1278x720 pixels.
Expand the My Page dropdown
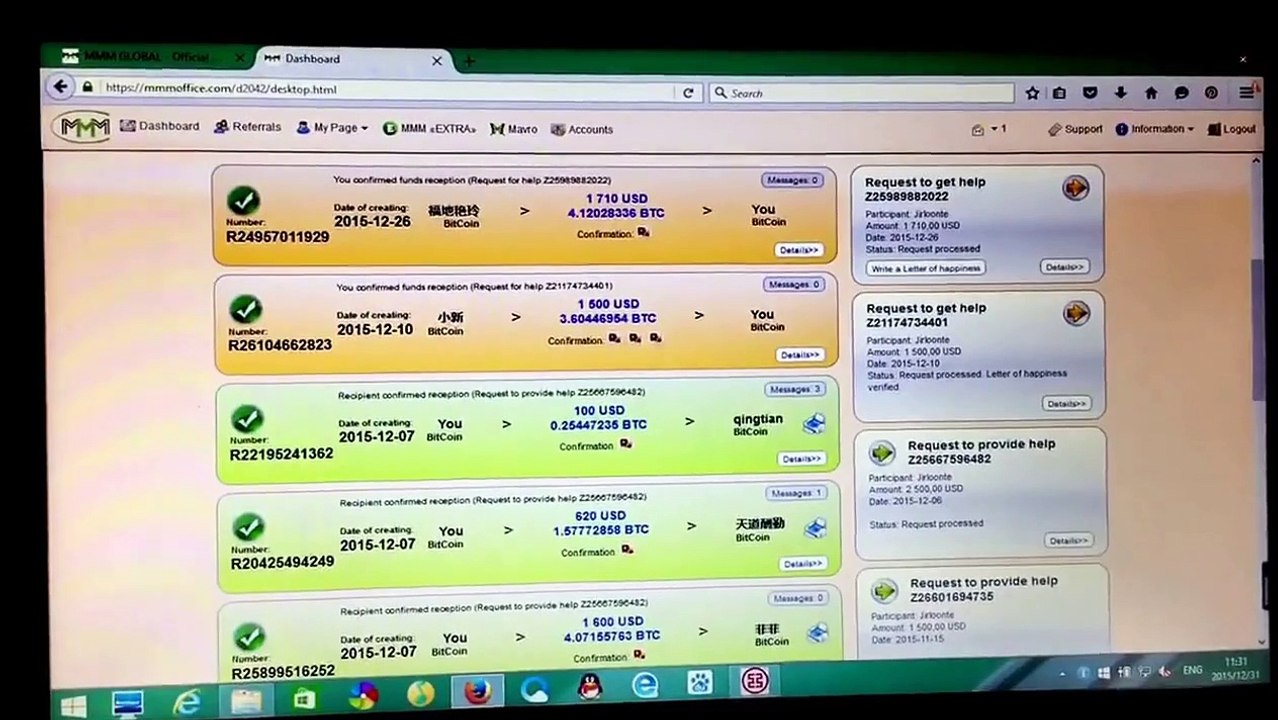click(x=332, y=128)
